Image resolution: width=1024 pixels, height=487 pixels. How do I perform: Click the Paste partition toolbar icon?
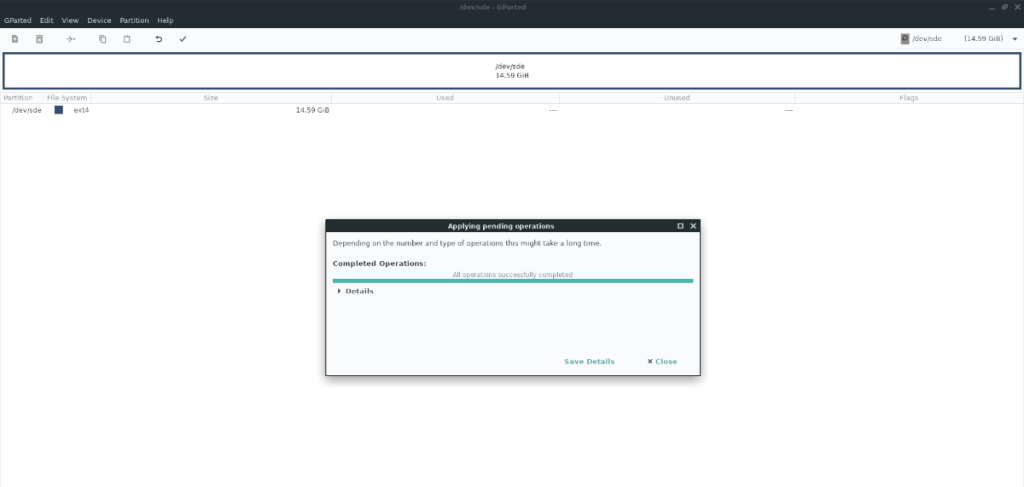(x=127, y=39)
